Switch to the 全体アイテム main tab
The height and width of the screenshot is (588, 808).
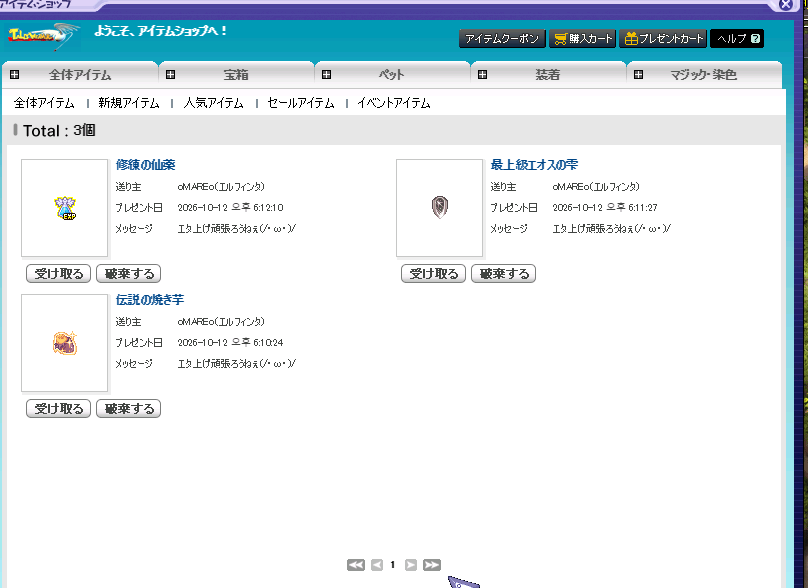click(x=80, y=75)
